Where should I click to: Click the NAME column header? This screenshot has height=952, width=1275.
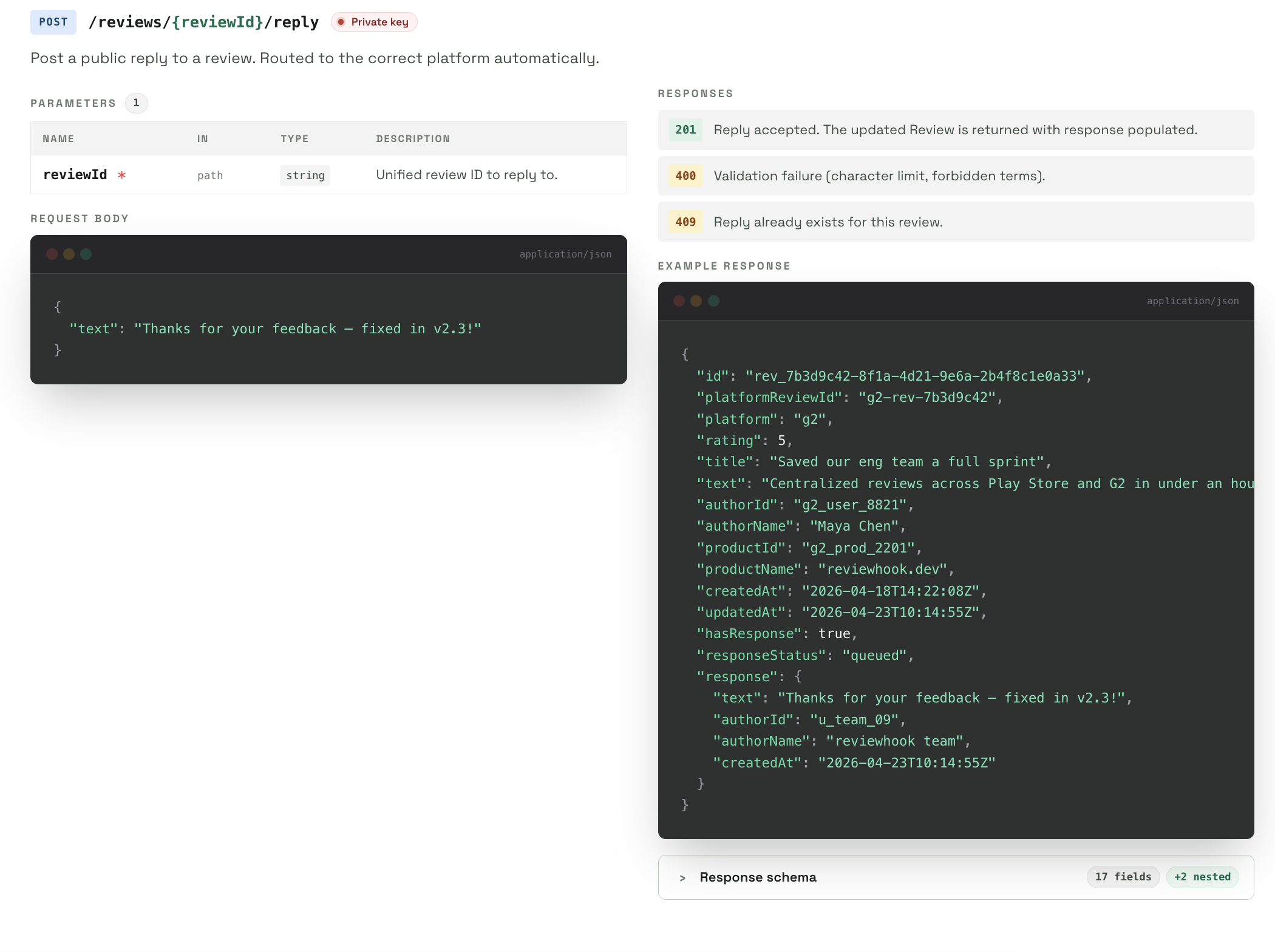58,138
